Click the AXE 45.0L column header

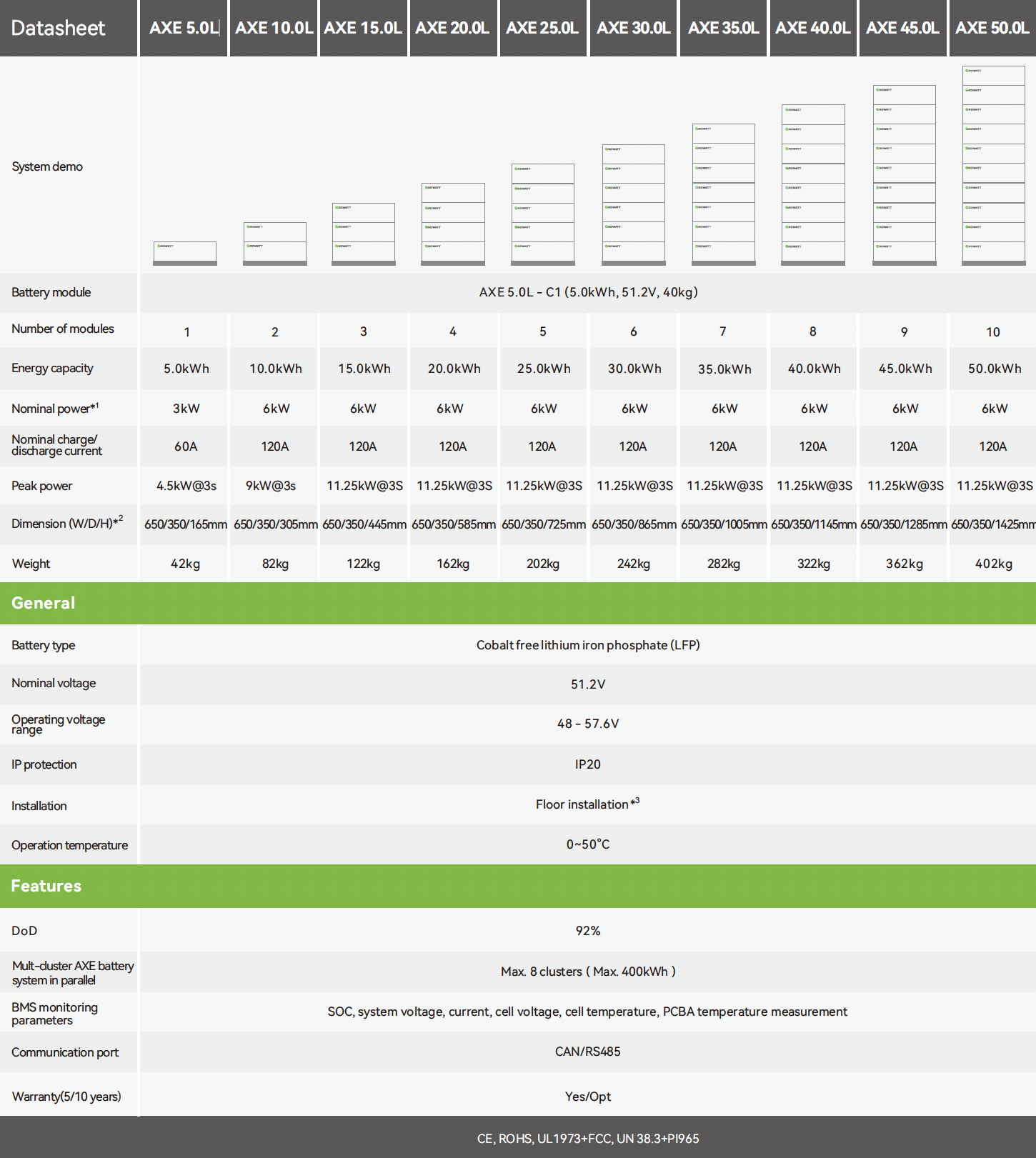click(x=903, y=28)
